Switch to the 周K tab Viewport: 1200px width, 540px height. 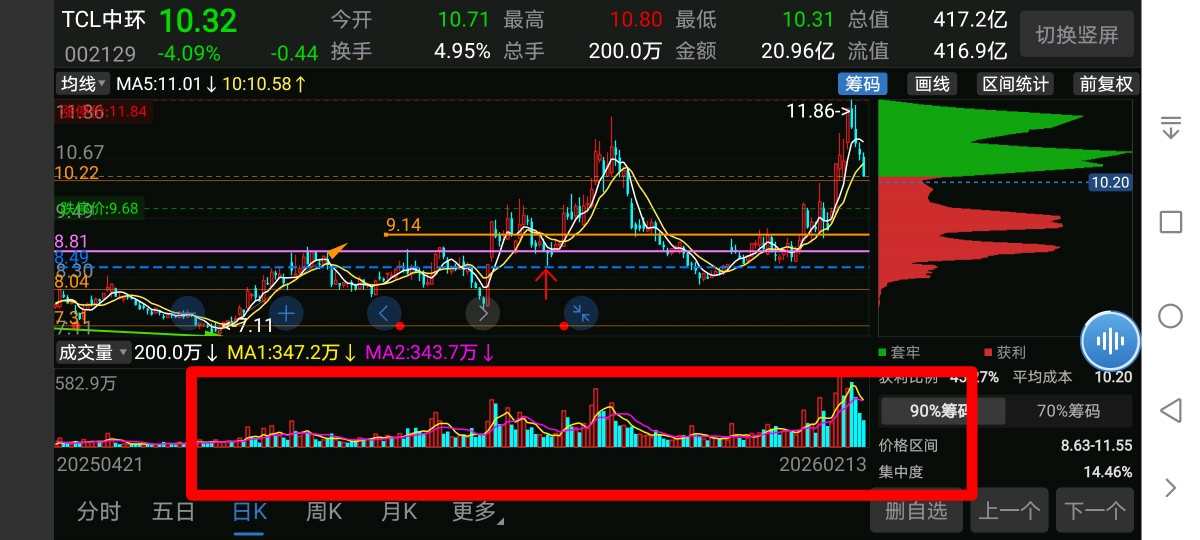[323, 511]
